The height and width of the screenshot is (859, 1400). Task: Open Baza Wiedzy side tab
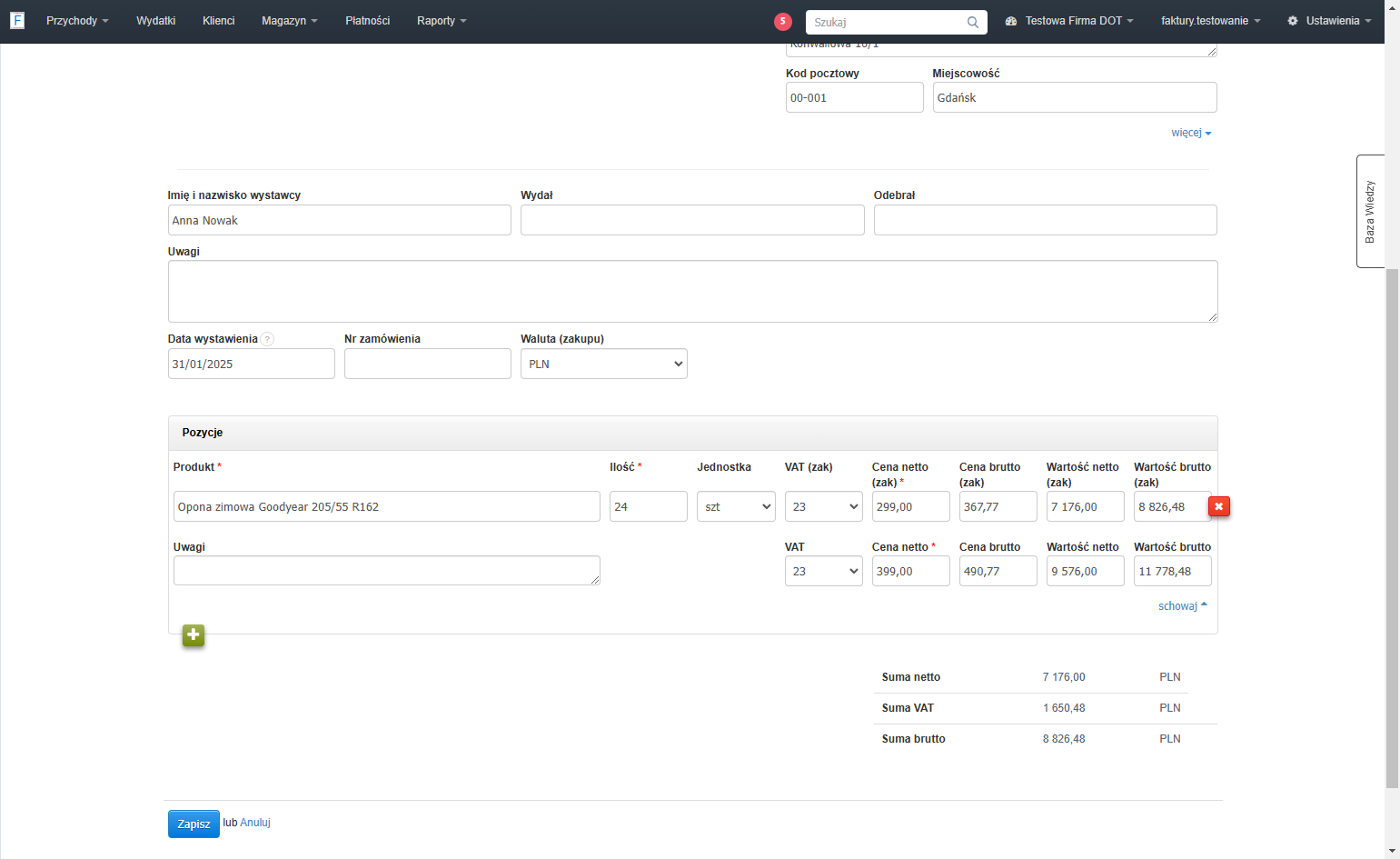pos(1370,211)
